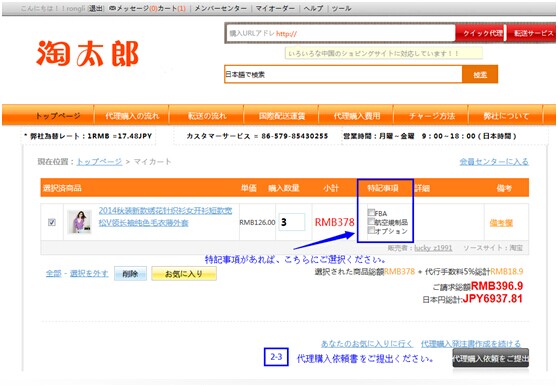Open マイオーダー in top bar

(x=275, y=8)
